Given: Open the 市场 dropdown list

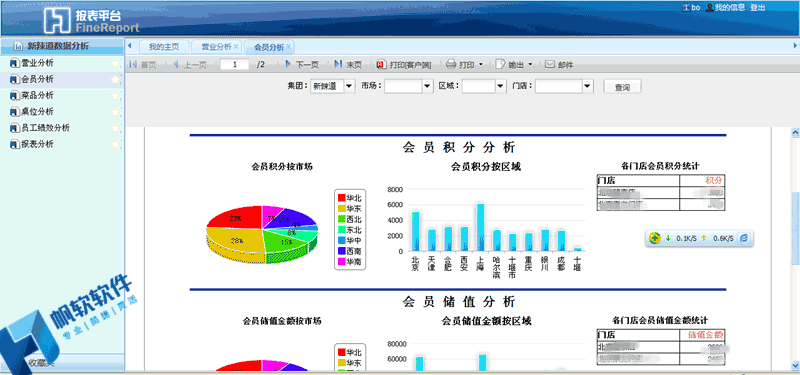Looking at the screenshot, I should tap(428, 86).
